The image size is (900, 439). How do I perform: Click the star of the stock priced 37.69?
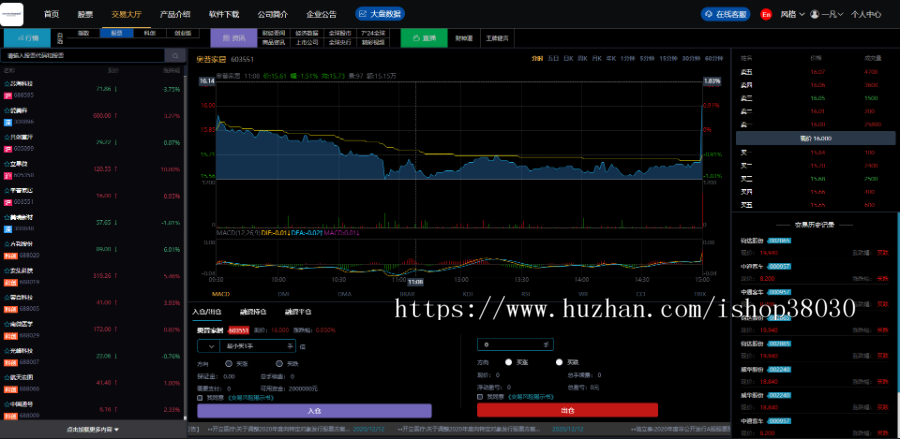pos(7,217)
